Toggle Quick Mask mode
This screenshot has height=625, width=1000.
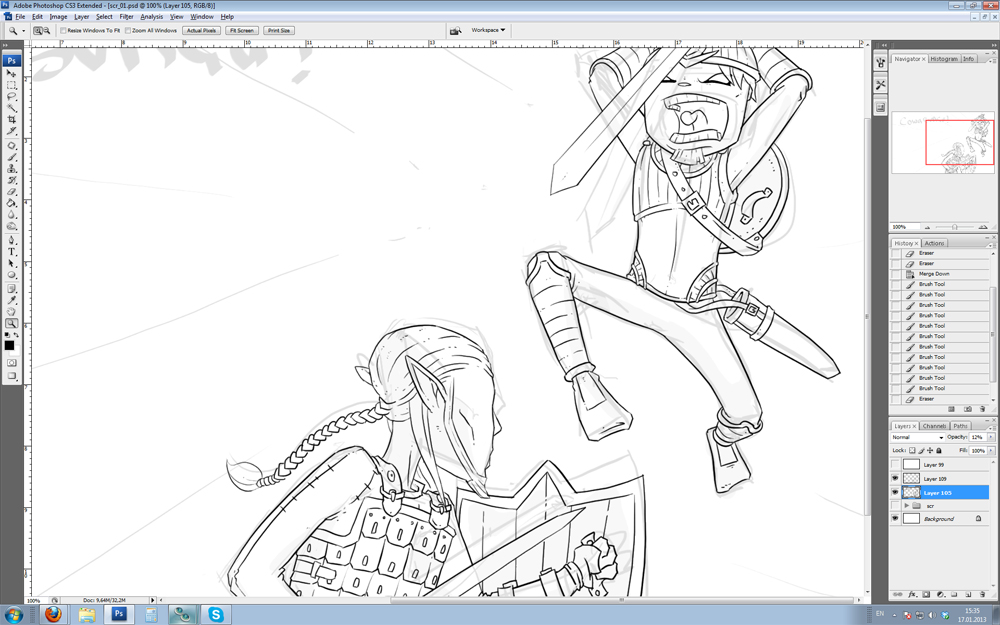tap(11, 363)
